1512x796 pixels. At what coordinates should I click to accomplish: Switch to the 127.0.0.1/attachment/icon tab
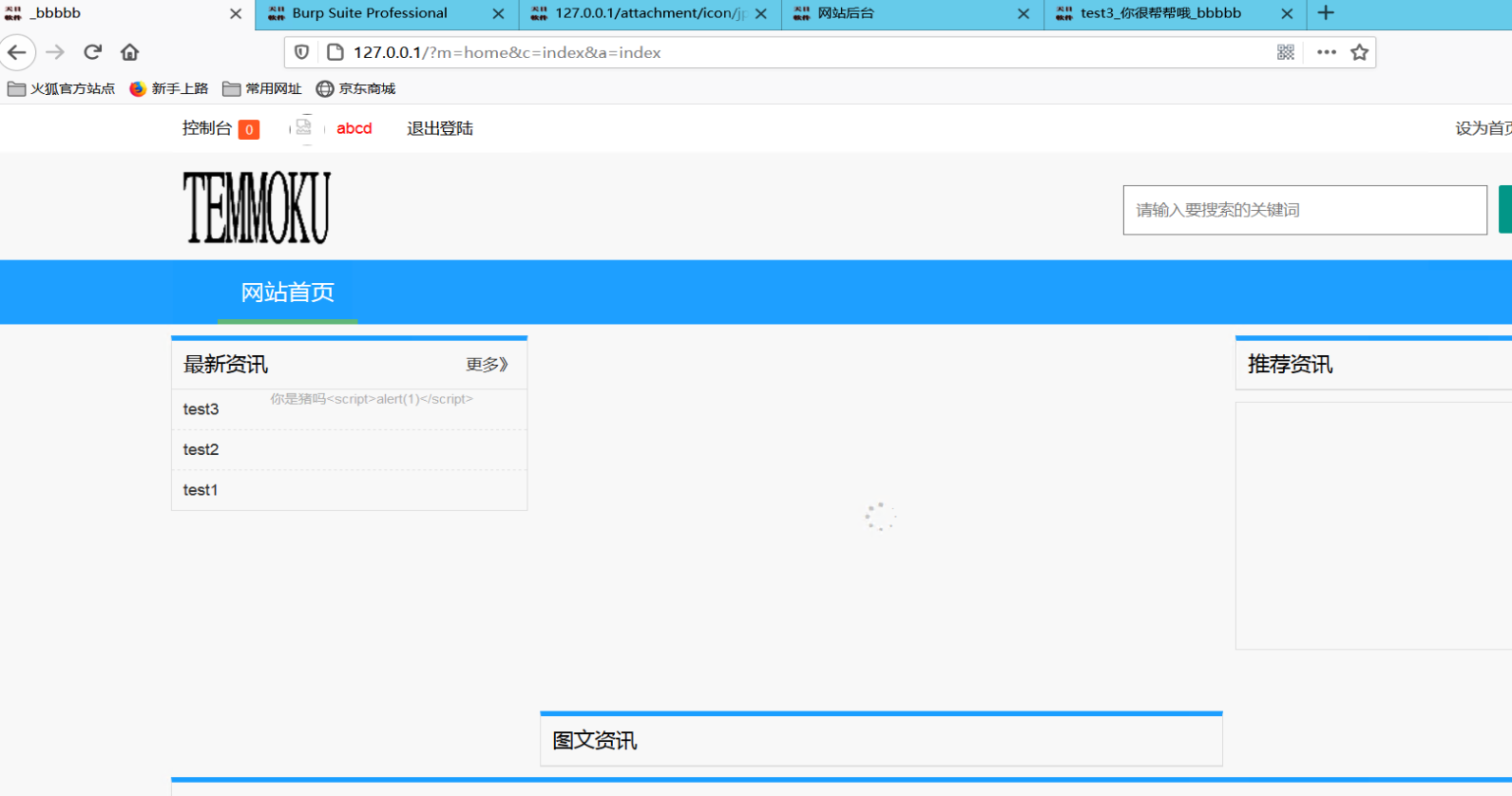coord(650,14)
